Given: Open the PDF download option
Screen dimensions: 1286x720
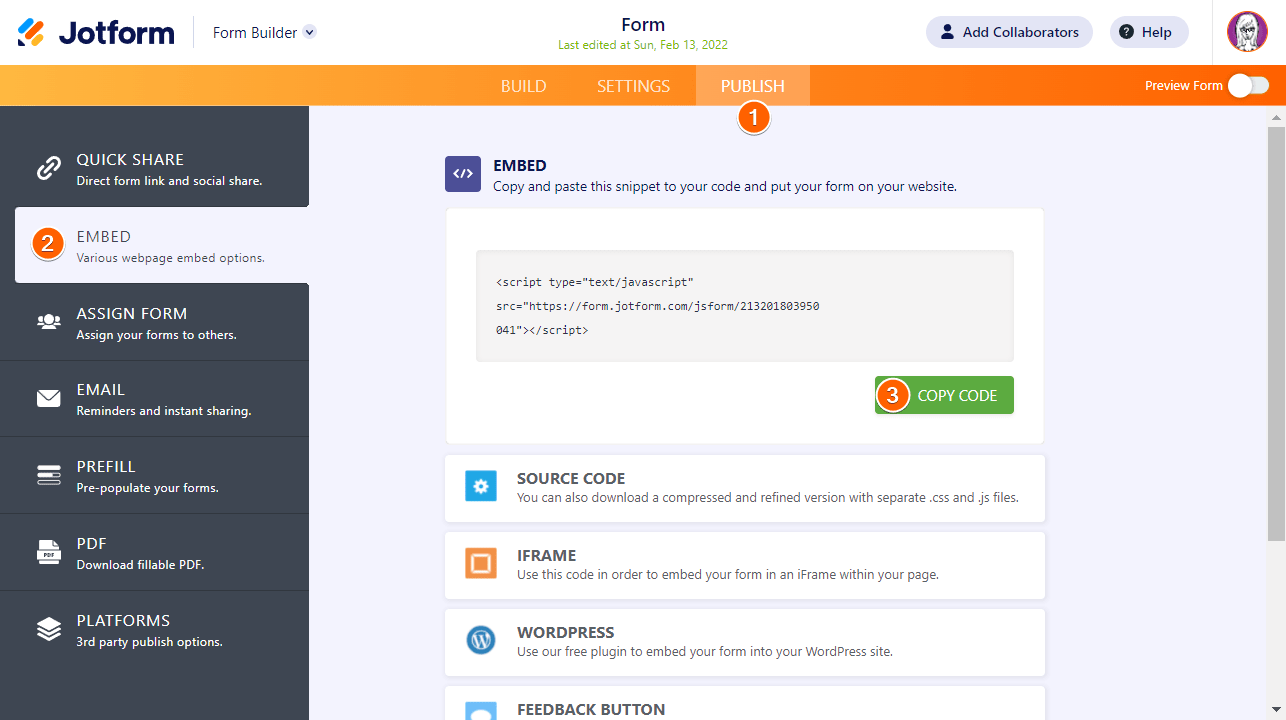Looking at the screenshot, I should pyautogui.click(x=154, y=552).
